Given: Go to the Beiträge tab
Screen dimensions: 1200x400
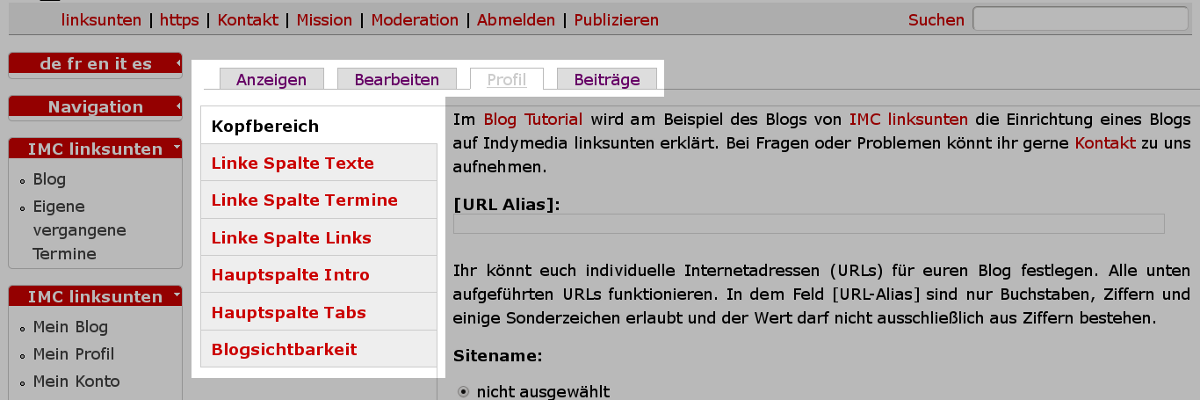Looking at the screenshot, I should click(607, 79).
